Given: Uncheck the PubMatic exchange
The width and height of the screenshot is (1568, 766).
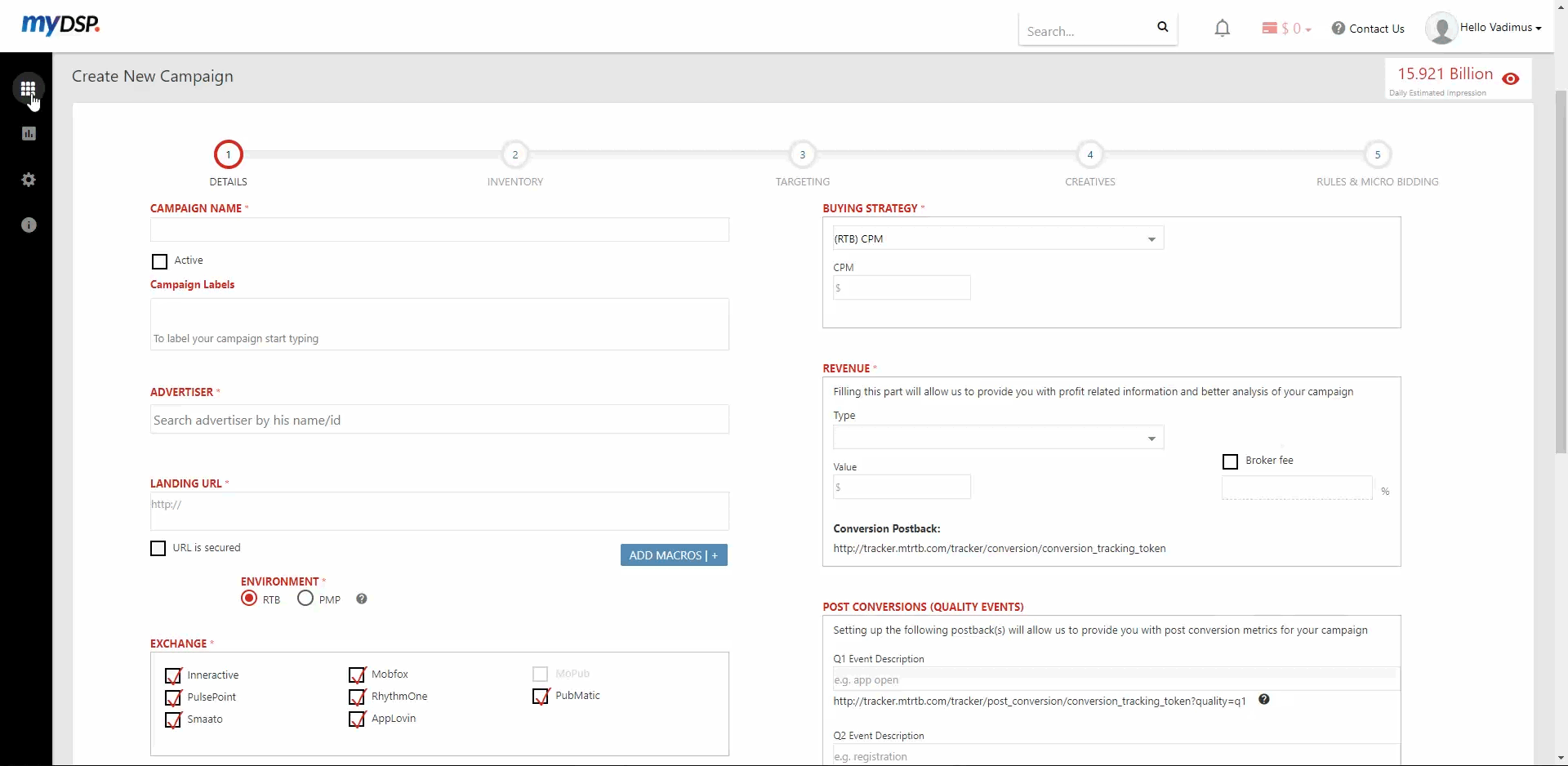Looking at the screenshot, I should 541,696.
